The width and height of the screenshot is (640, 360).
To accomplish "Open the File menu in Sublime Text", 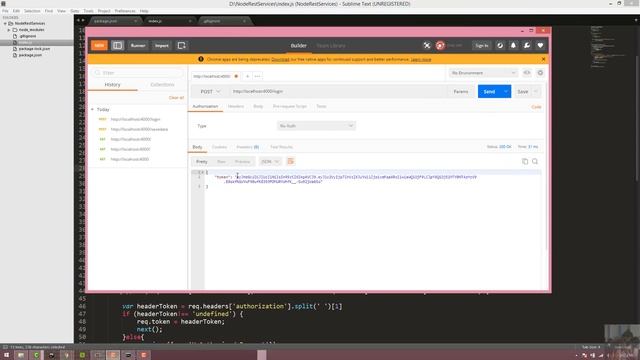I will tap(5, 11).
